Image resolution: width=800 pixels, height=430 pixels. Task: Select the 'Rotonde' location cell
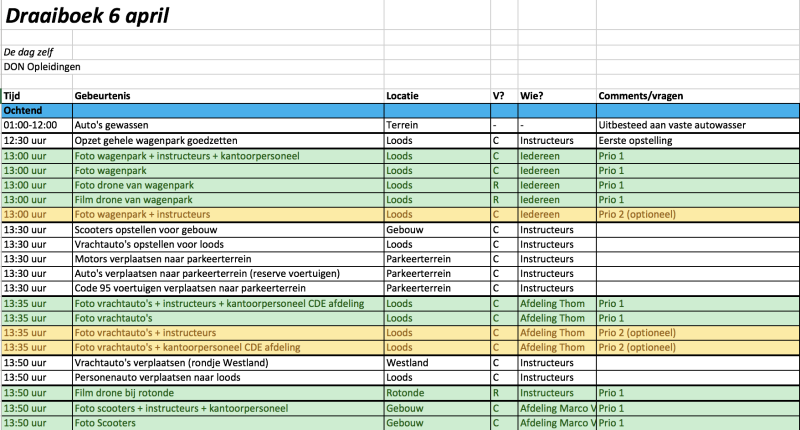pyautogui.click(x=437, y=393)
